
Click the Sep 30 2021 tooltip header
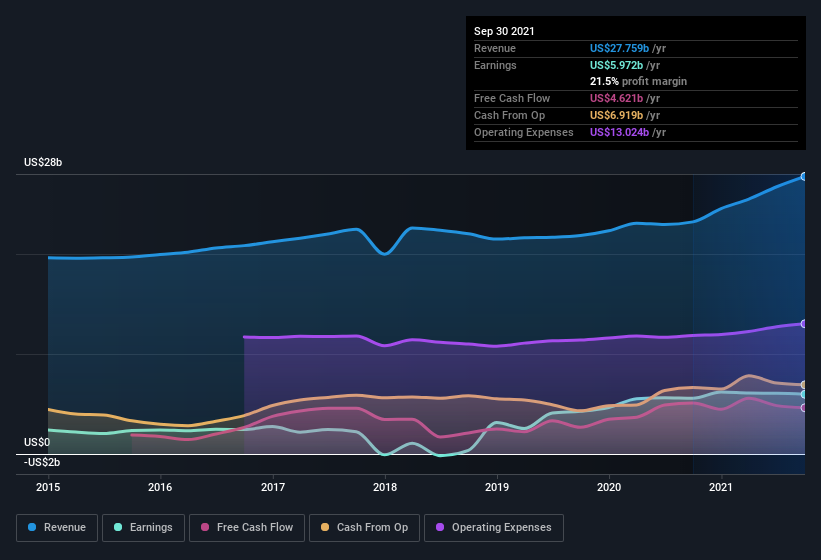click(504, 31)
